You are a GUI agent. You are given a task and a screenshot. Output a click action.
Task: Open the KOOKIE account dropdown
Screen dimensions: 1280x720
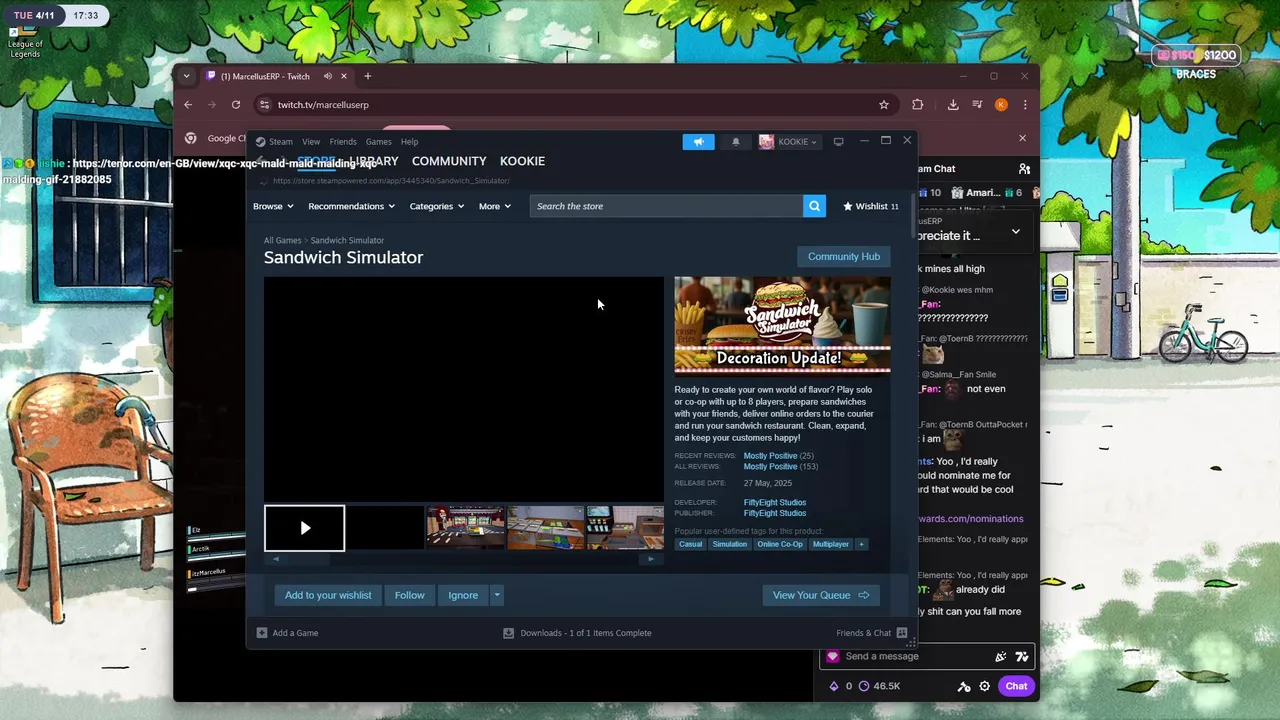point(788,142)
